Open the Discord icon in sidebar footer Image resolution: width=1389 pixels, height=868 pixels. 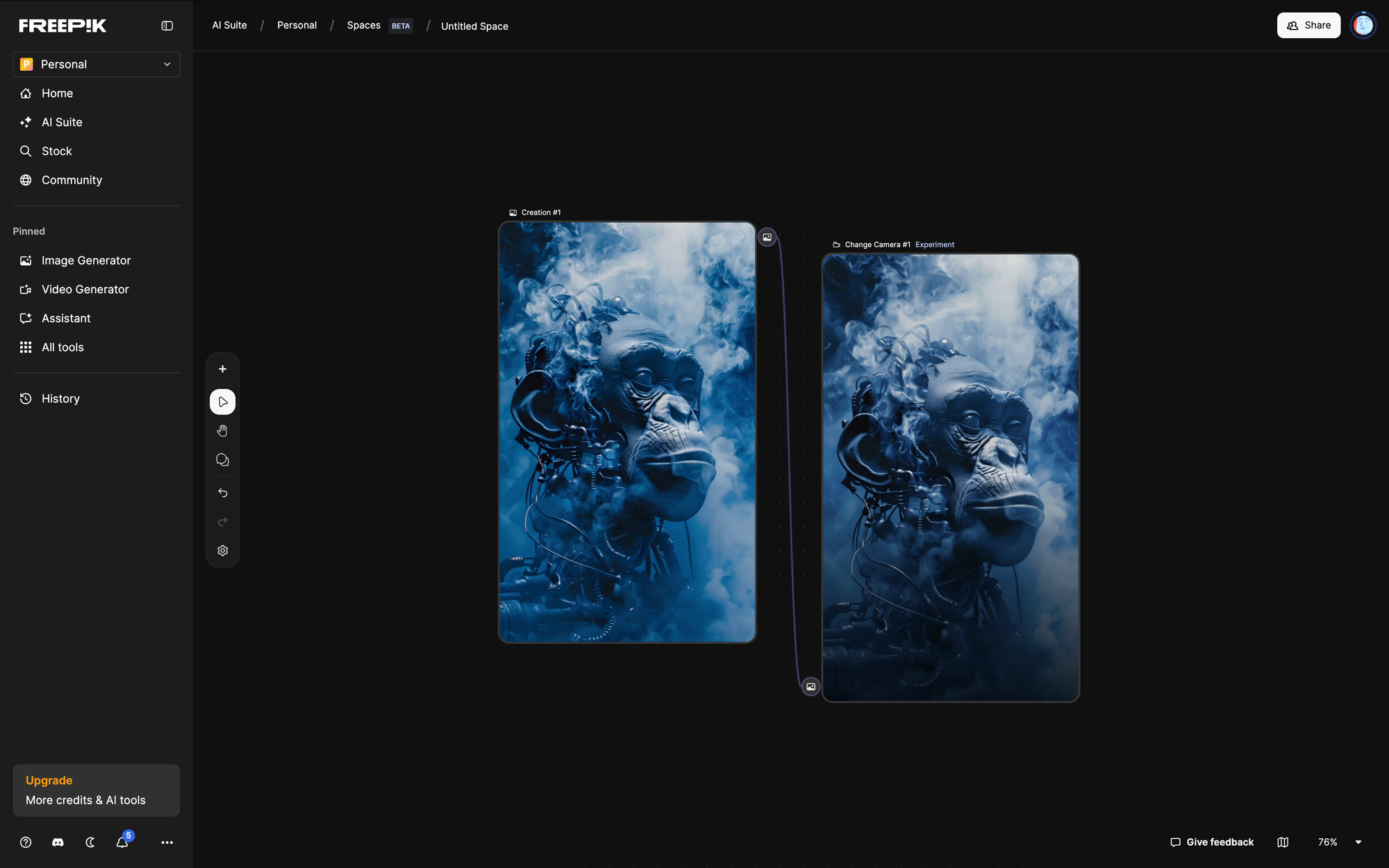[58, 842]
